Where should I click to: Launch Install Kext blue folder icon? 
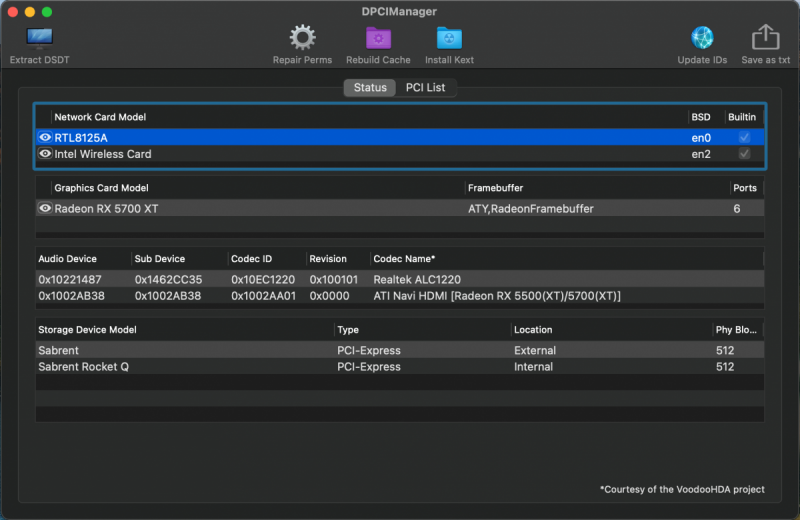[x=449, y=38]
